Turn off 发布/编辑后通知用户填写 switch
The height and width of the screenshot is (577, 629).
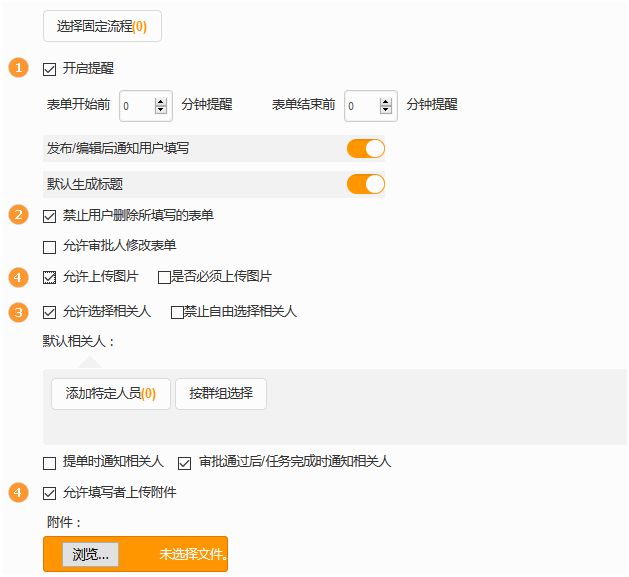coord(365,149)
